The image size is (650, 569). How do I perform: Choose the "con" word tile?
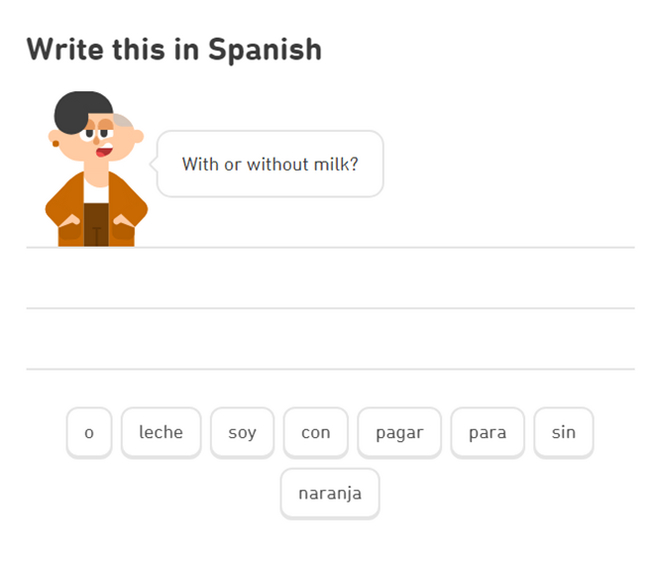point(315,433)
